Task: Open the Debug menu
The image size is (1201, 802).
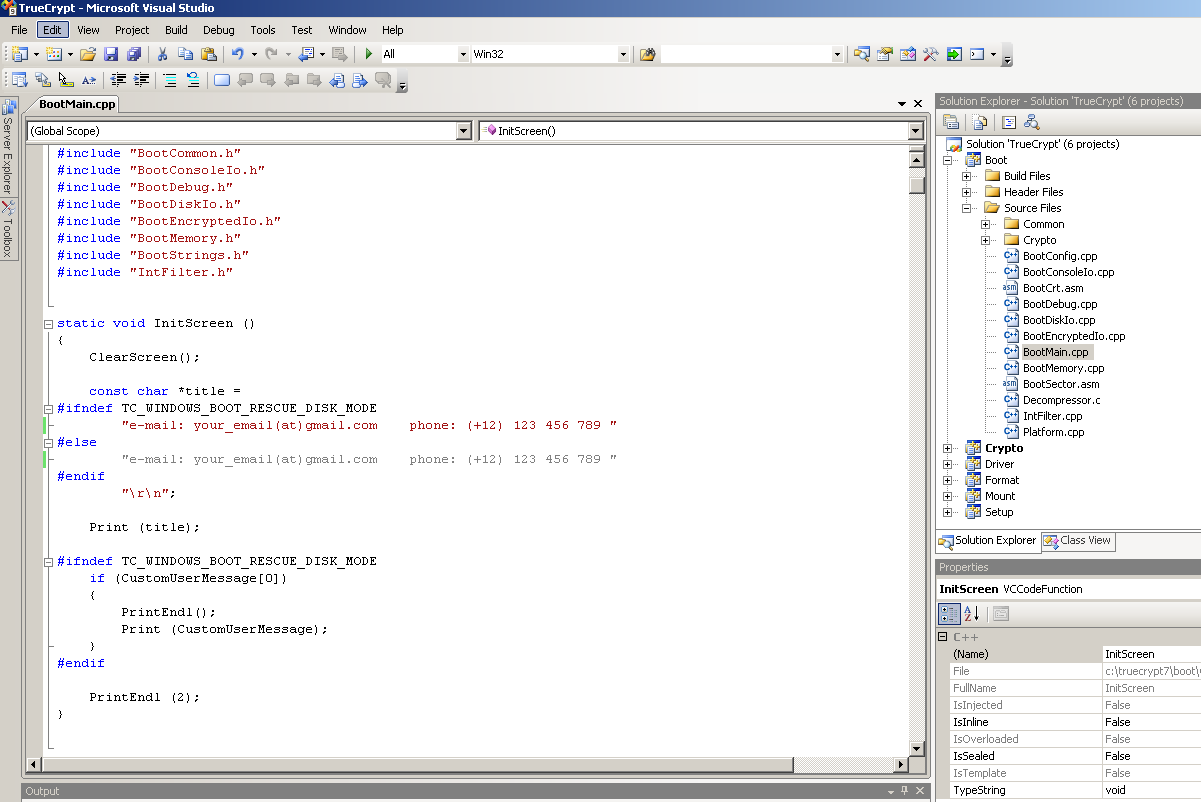Action: 219,30
